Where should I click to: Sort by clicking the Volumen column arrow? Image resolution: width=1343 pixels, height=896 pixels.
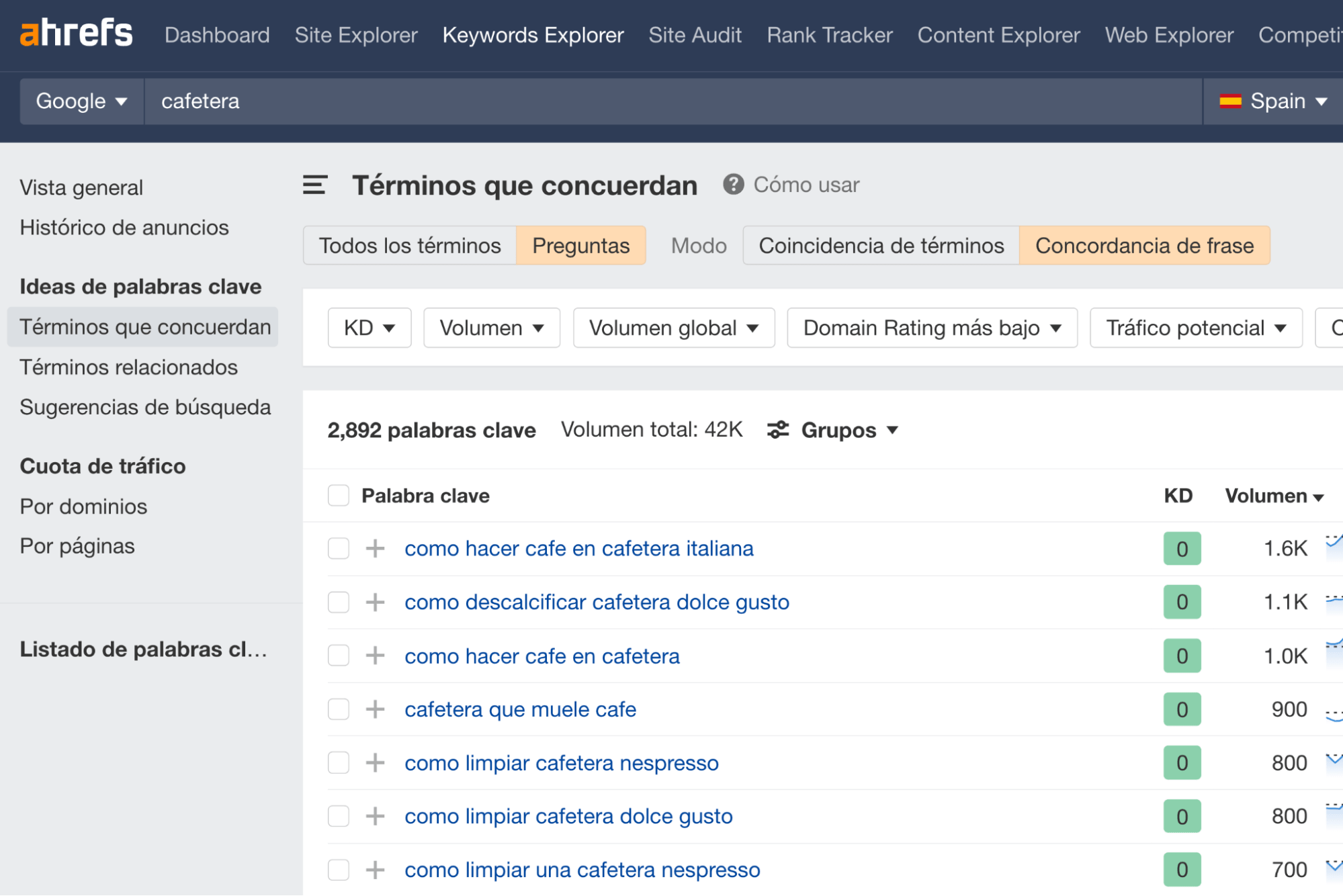pos(1319,496)
